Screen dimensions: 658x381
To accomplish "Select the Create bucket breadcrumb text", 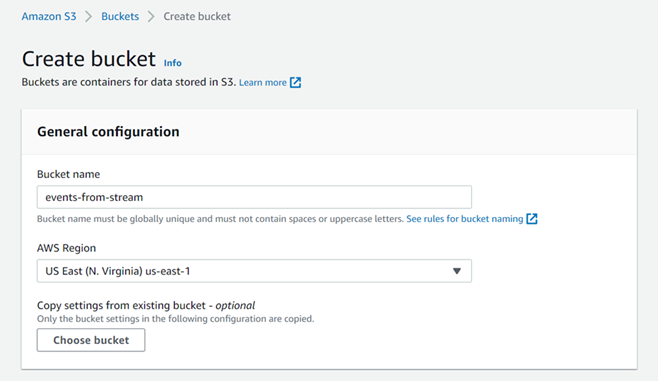I will click(197, 16).
